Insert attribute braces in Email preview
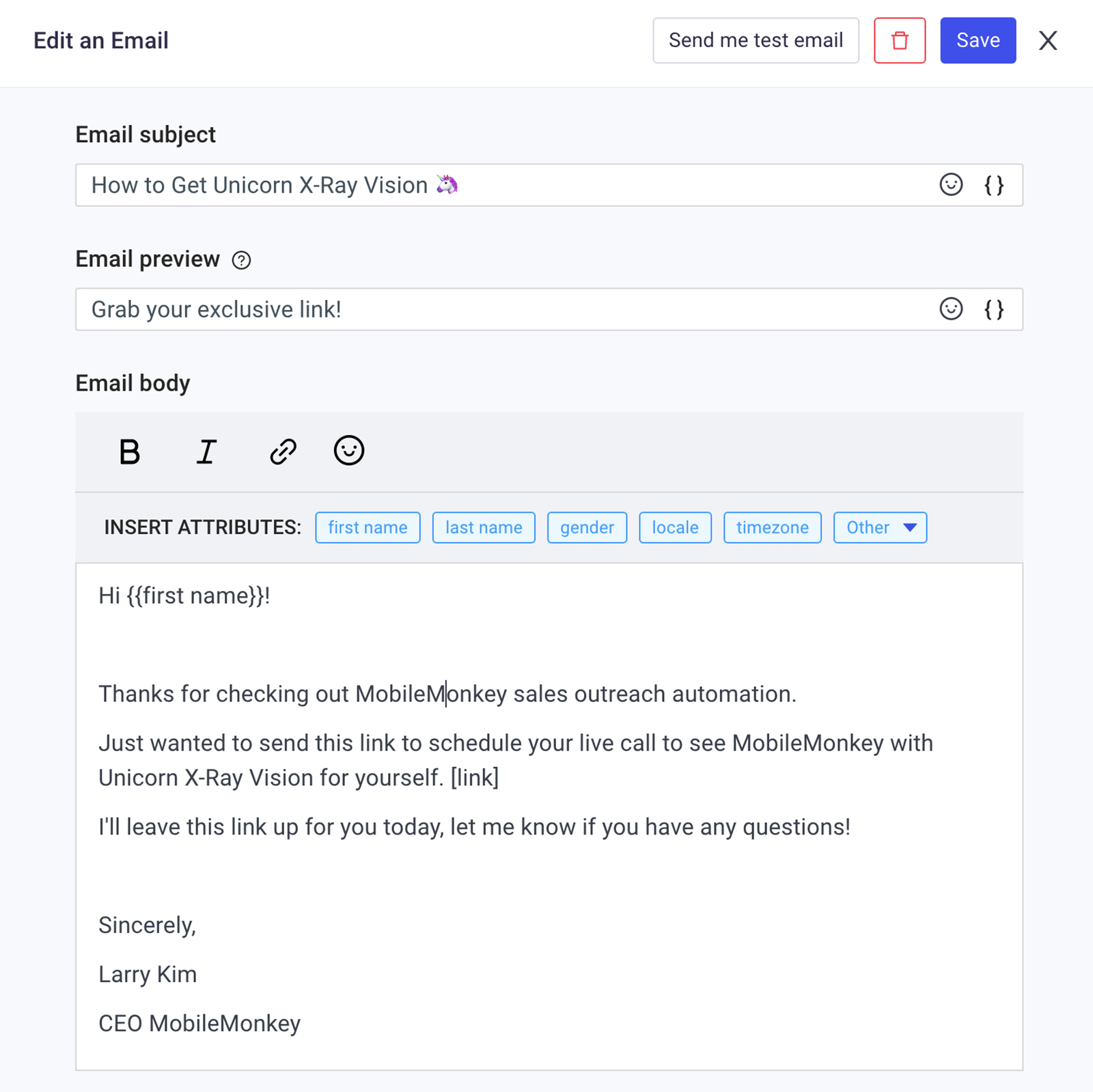 click(x=994, y=309)
